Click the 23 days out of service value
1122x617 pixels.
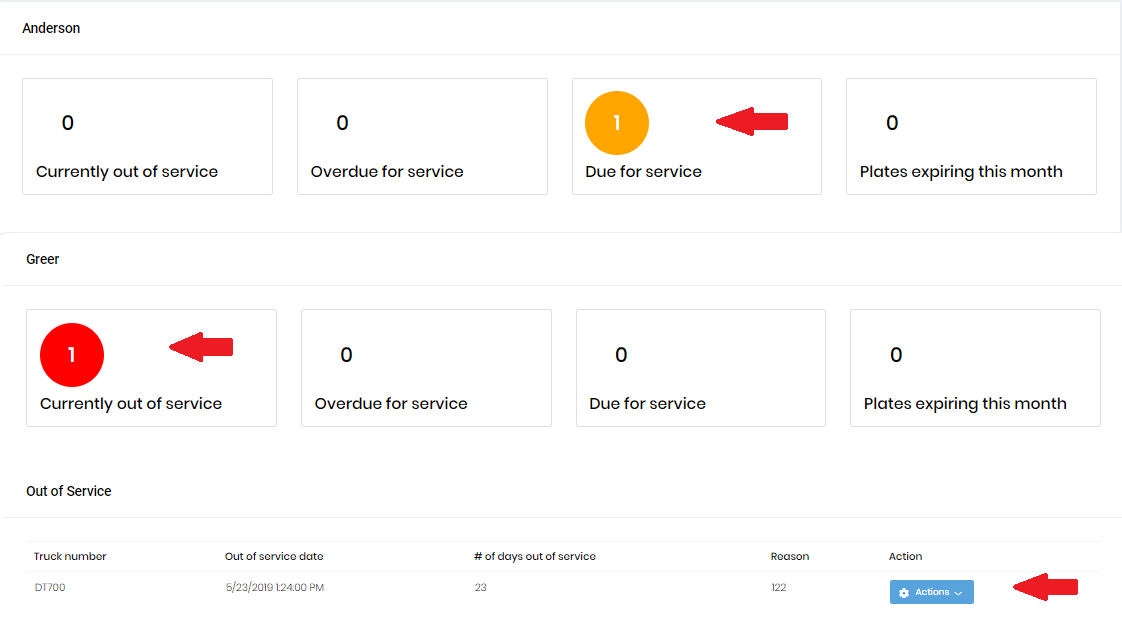coord(480,587)
